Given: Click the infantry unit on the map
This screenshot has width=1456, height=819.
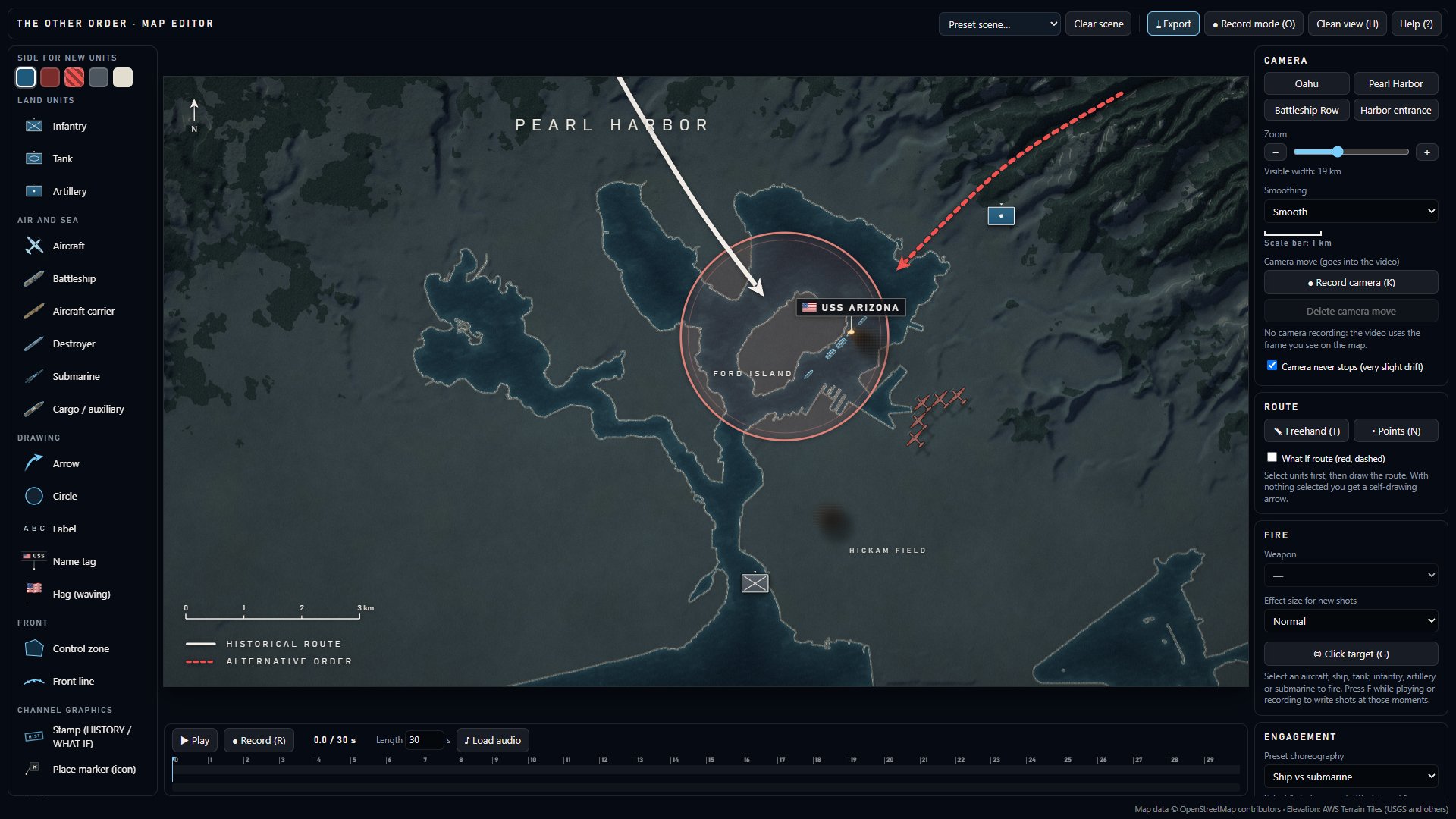Looking at the screenshot, I should 755,583.
